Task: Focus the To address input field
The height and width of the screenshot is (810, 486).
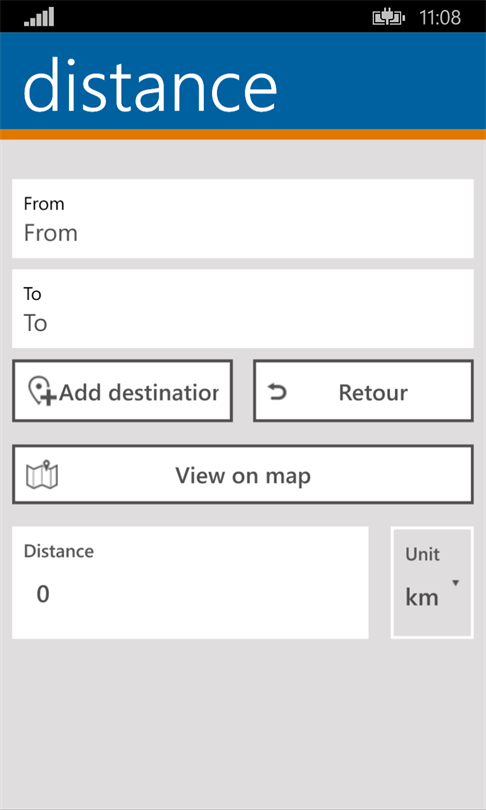Action: 243,308
